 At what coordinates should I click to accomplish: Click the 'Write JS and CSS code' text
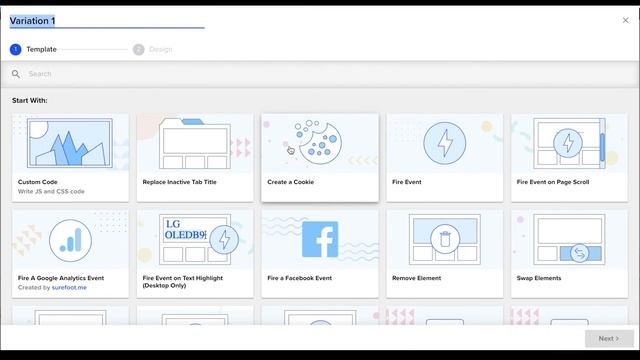(x=51, y=191)
